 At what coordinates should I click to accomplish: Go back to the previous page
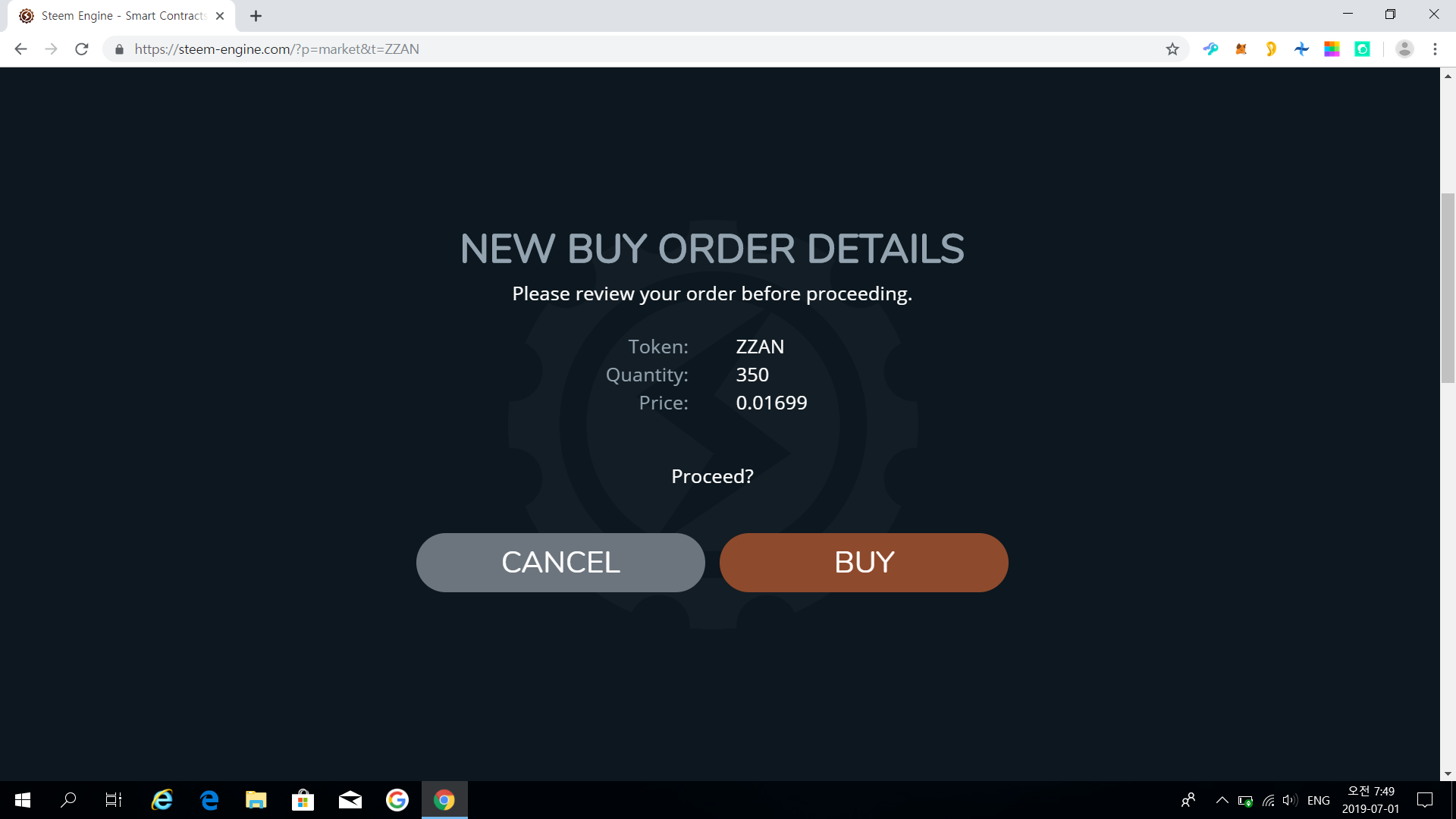[21, 49]
